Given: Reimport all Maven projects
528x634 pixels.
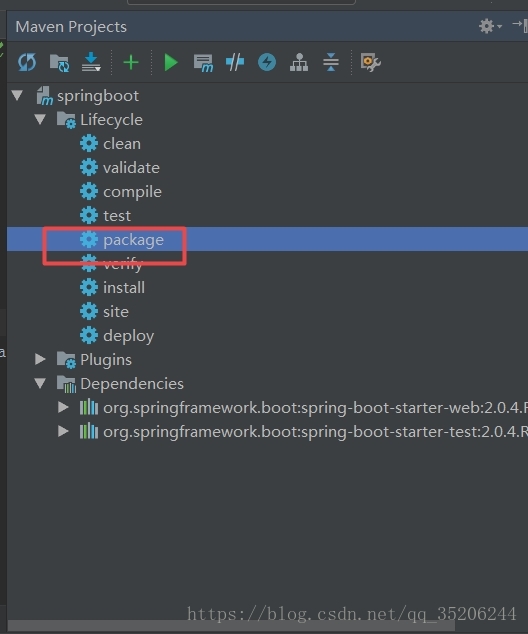Looking at the screenshot, I should (27, 63).
